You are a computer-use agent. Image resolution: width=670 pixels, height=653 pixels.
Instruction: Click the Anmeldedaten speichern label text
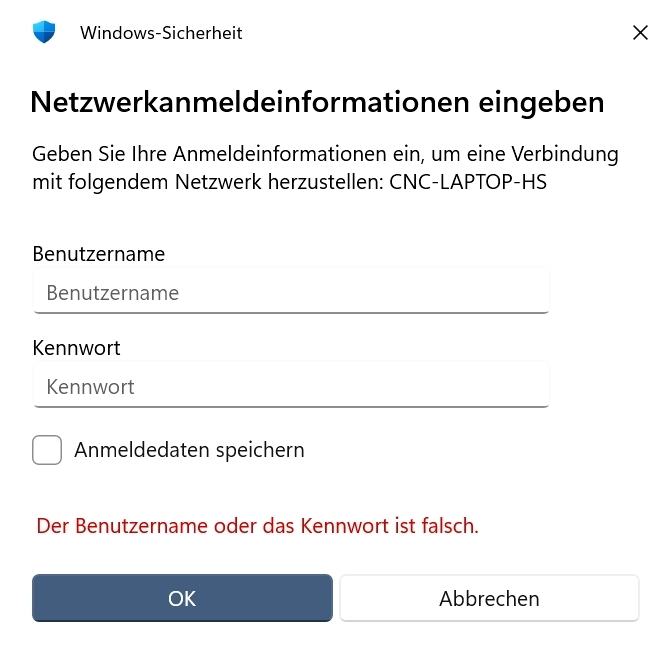click(x=189, y=450)
